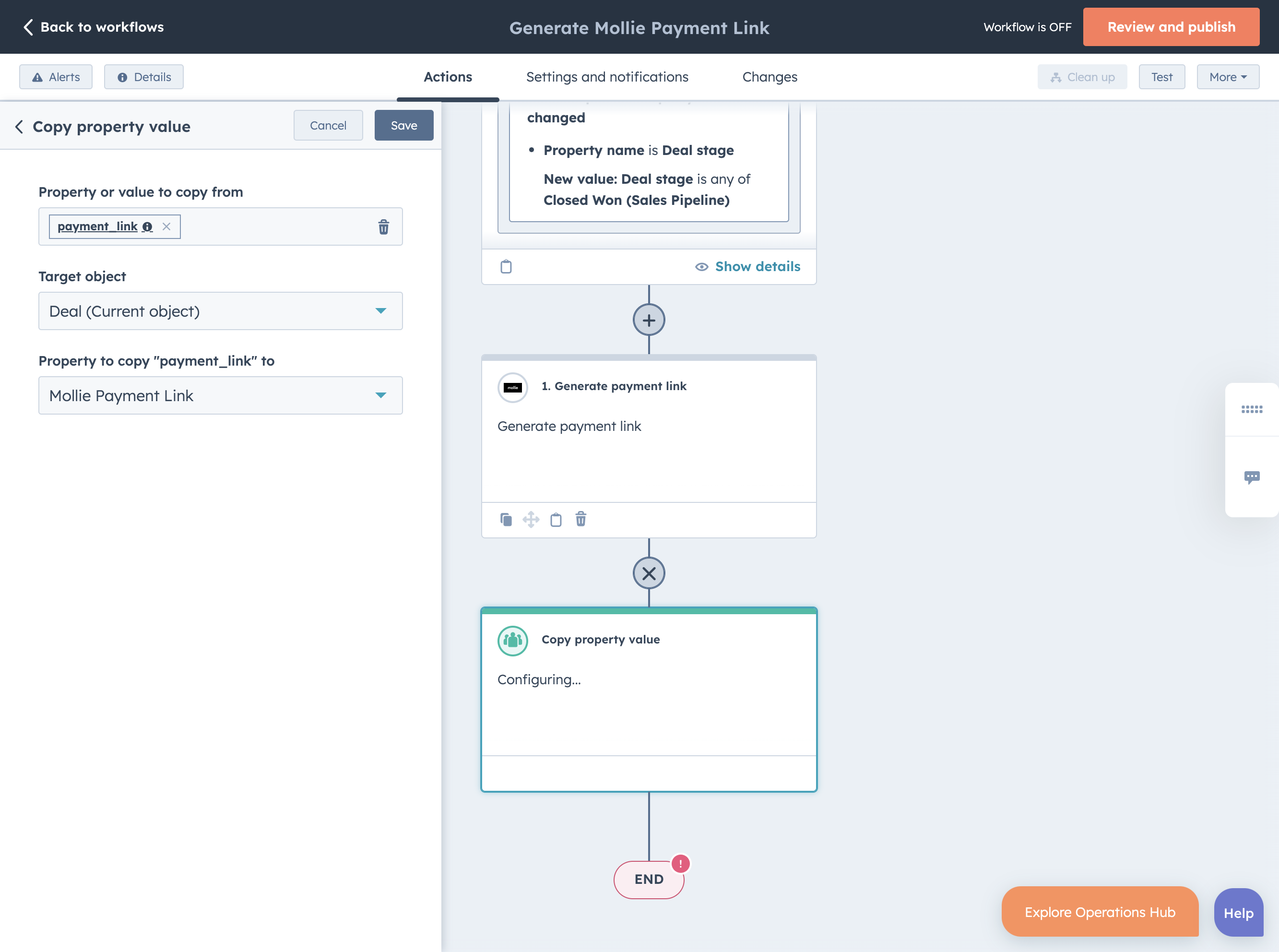Open the Help widget
This screenshot has width=1279, height=952.
pos(1238,912)
